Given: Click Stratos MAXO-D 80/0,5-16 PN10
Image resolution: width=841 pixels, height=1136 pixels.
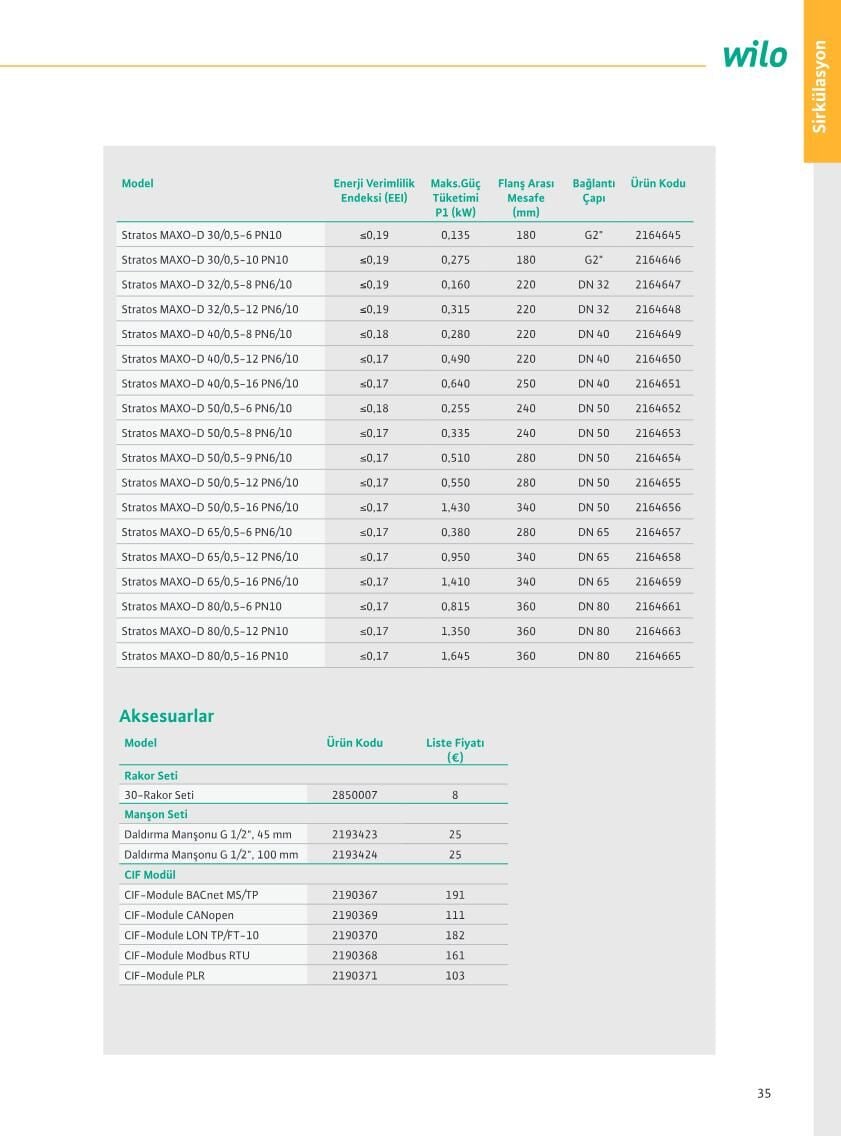Looking at the screenshot, I should click(205, 656).
